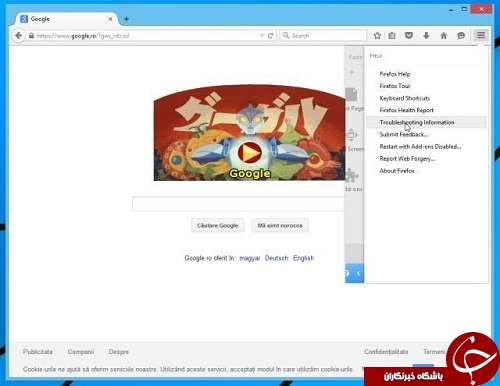Image resolution: width=500 pixels, height=386 pixels.
Task: Click the Pocket save icon
Action: coord(409,35)
